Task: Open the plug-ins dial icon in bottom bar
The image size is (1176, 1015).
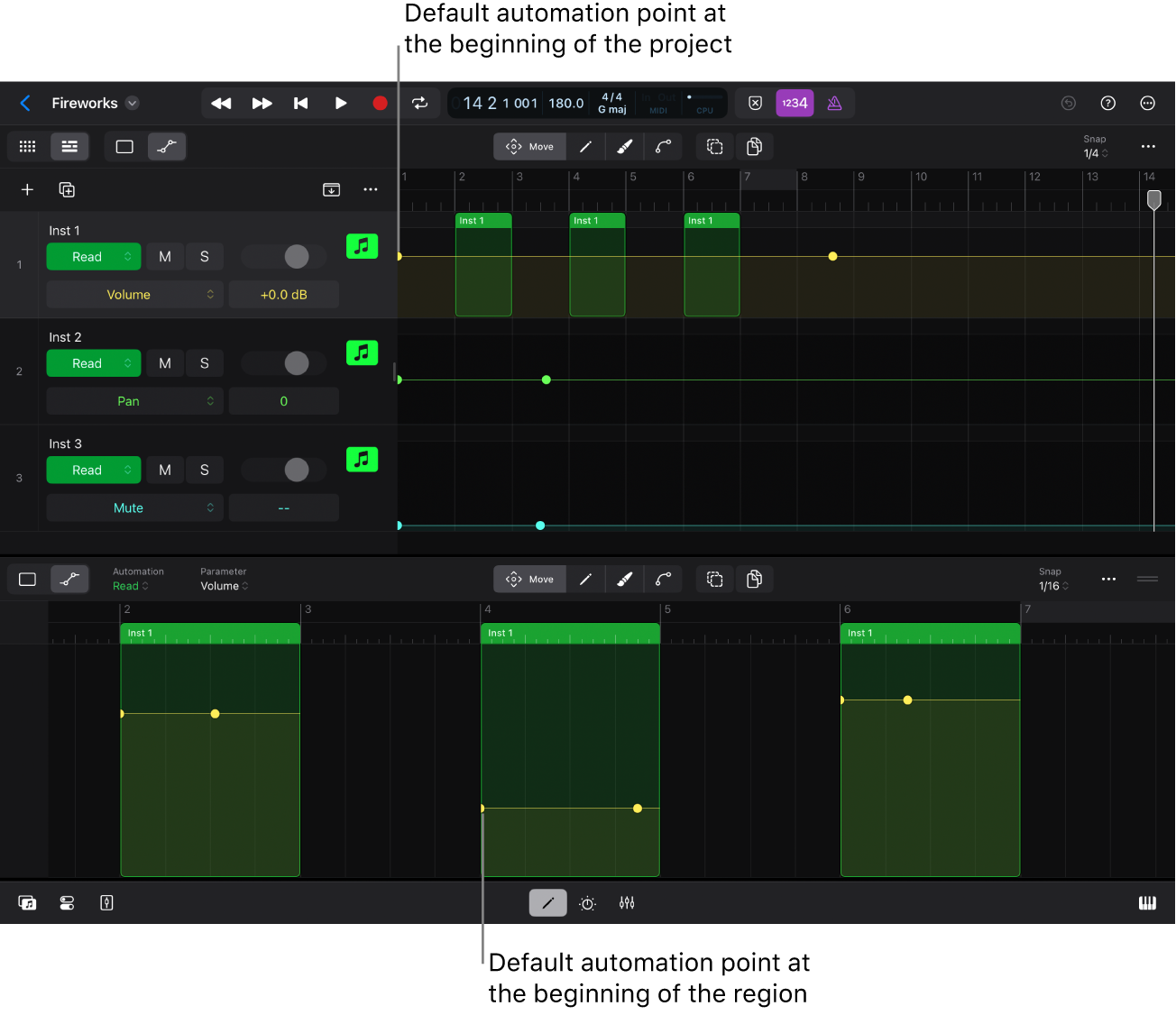Action: click(587, 903)
